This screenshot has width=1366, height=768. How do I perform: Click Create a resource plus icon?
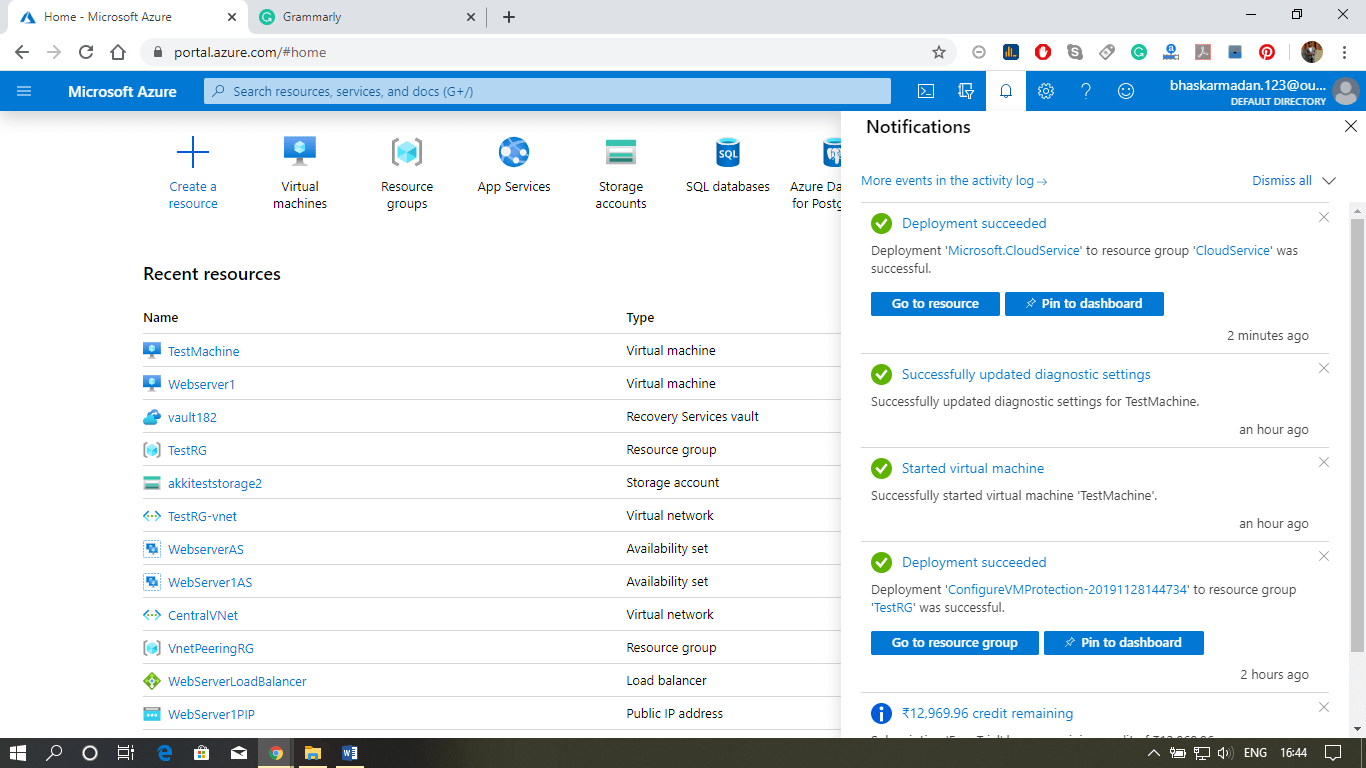click(193, 152)
